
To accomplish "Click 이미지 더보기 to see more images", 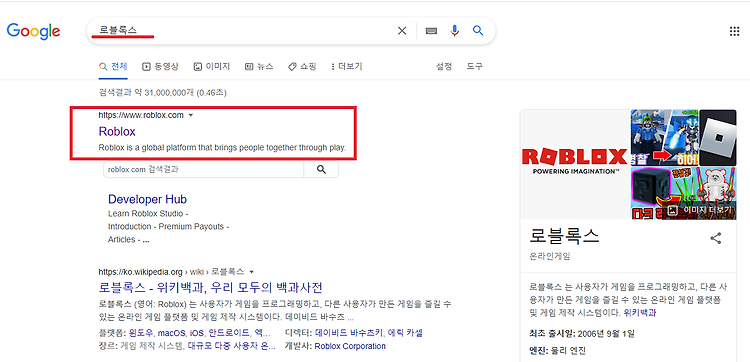I will 701,209.
